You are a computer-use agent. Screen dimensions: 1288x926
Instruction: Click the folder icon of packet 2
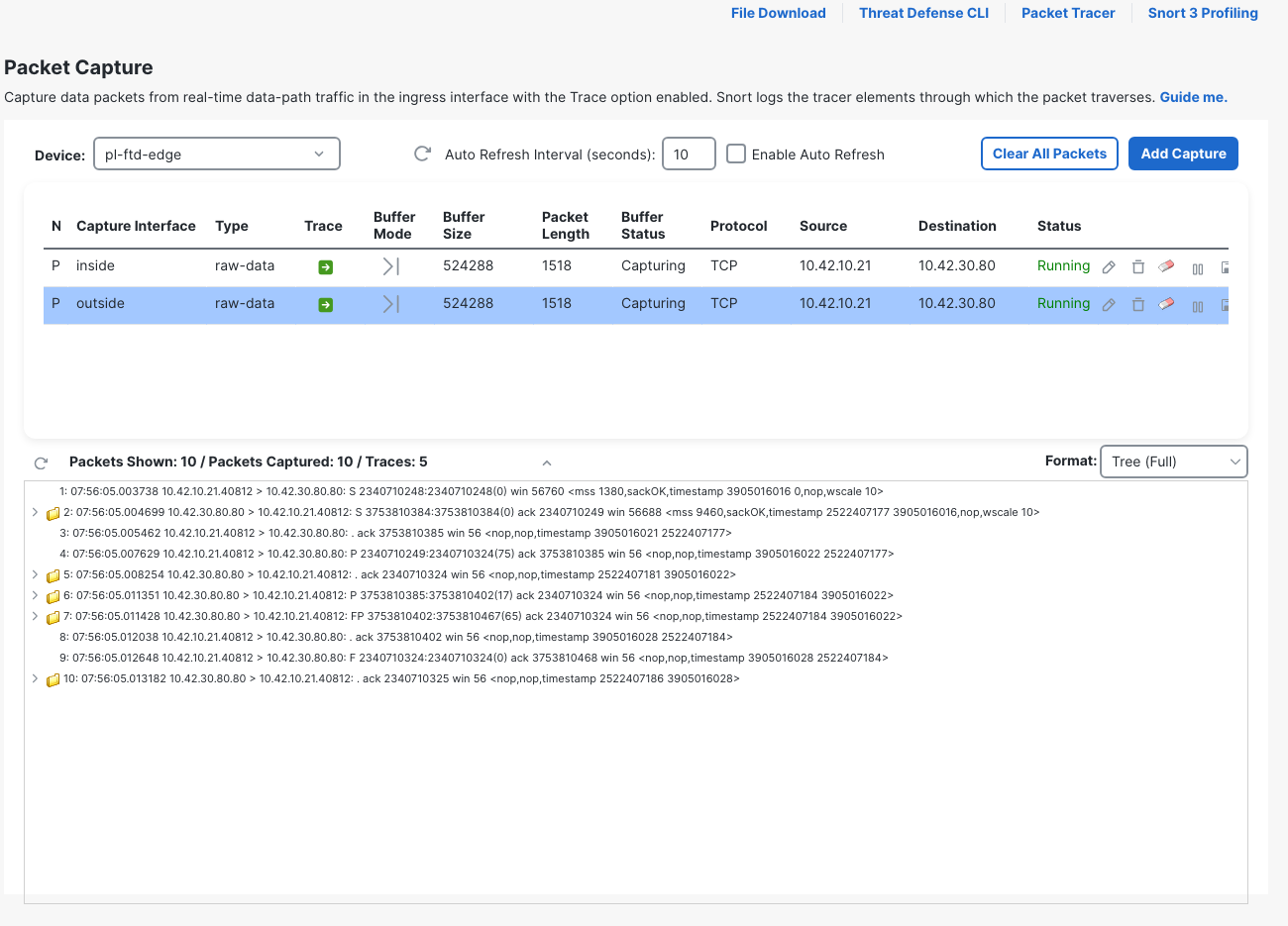(x=54, y=514)
